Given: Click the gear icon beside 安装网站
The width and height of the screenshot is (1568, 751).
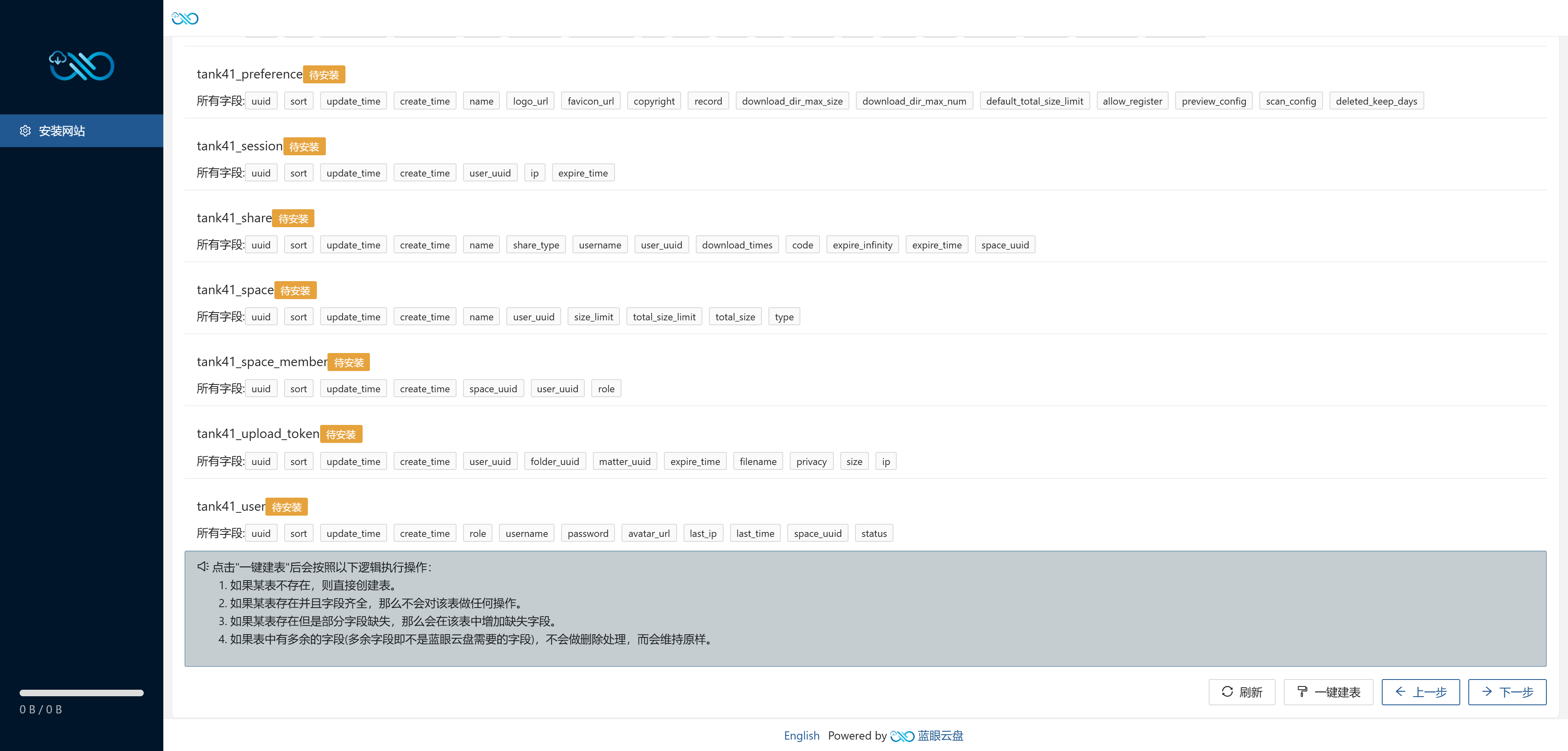Looking at the screenshot, I should coord(25,131).
